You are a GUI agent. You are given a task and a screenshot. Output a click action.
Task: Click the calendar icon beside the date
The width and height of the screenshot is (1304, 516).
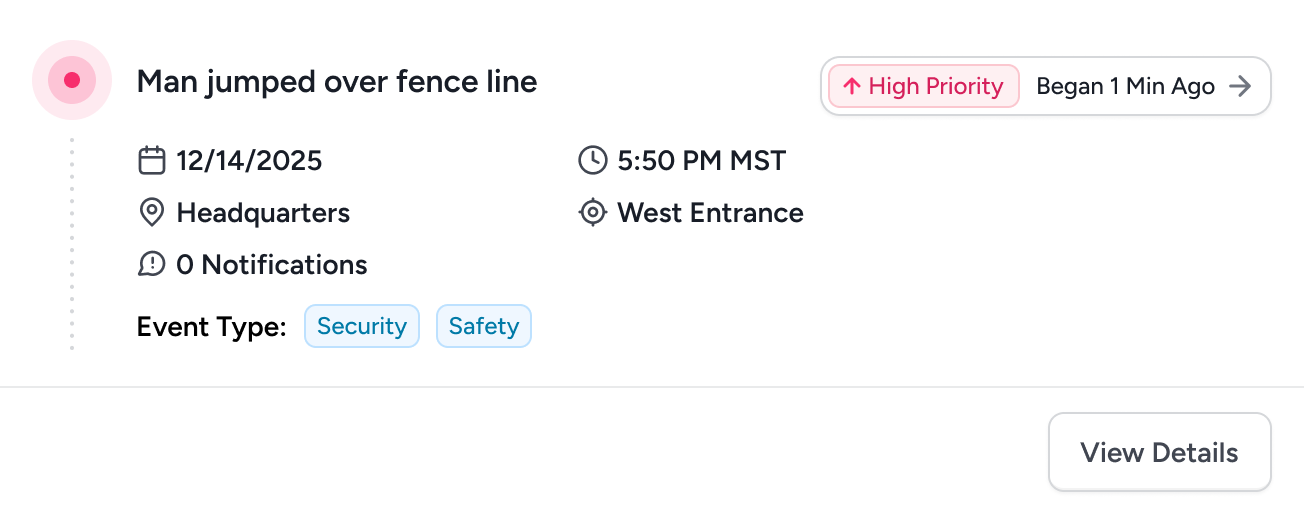151,160
